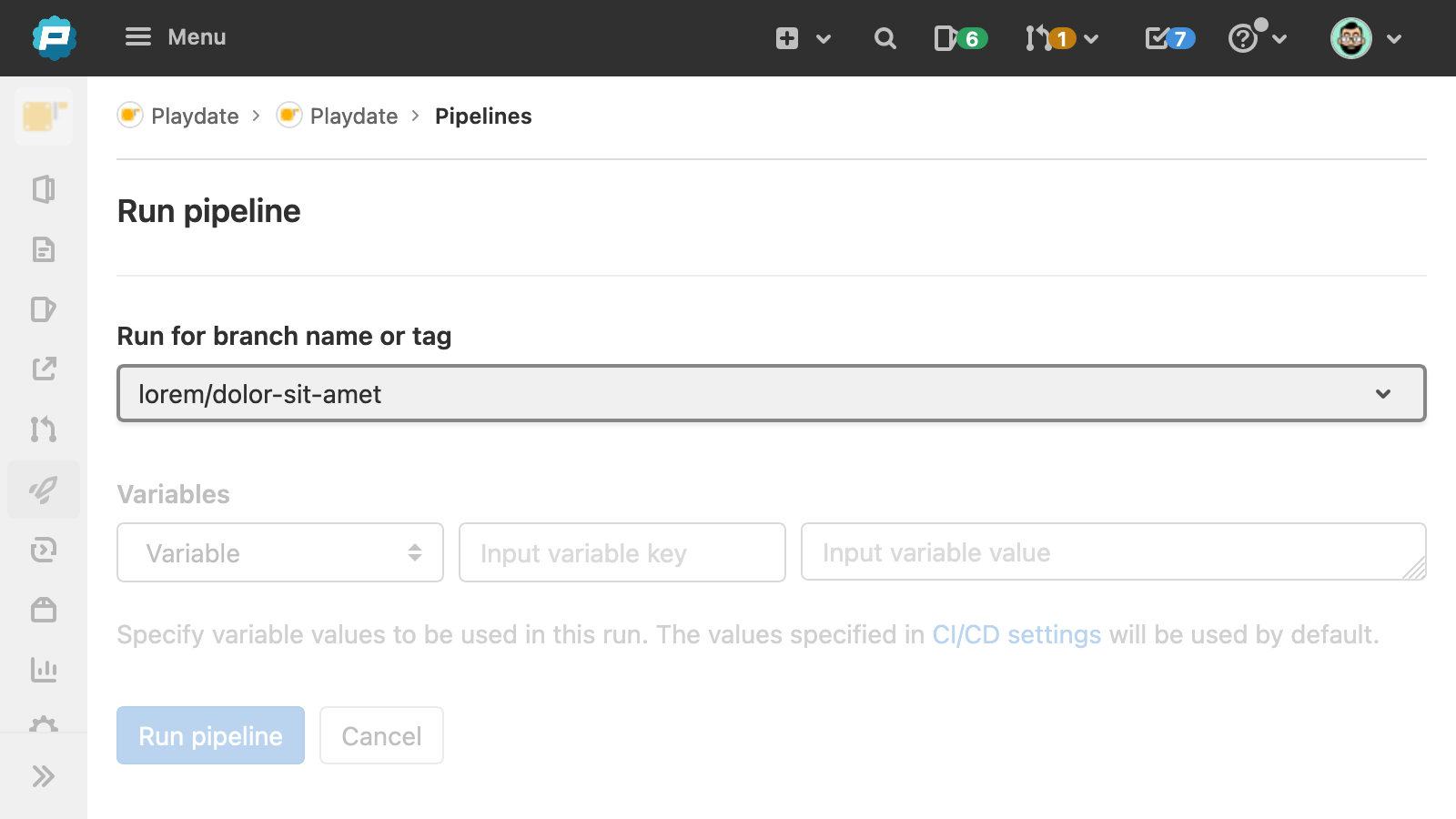1456x819 pixels.
Task: Open the Variable type dropdown
Action: (x=280, y=553)
